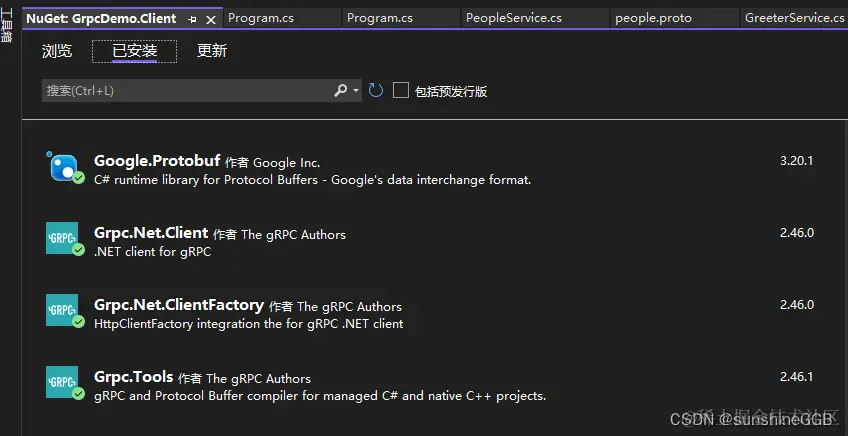Select the Grpc.Tools package name
Screen dimensions: 848x436
coord(134,376)
